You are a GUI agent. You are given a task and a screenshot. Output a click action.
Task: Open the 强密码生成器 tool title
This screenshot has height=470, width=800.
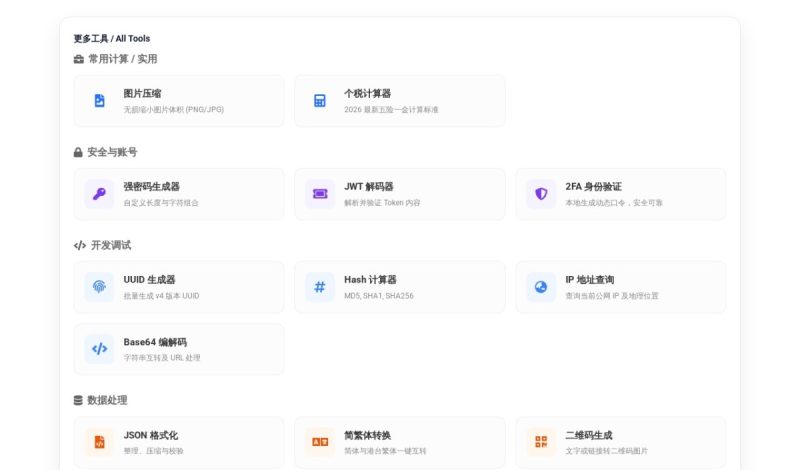152,187
